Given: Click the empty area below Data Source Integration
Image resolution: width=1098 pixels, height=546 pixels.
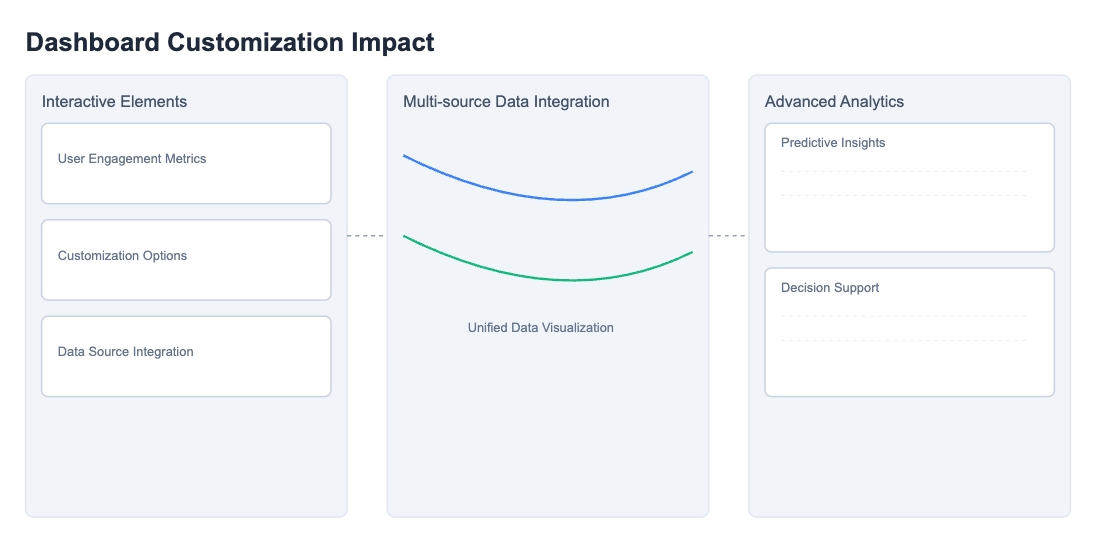Looking at the screenshot, I should pyautogui.click(x=186, y=456).
